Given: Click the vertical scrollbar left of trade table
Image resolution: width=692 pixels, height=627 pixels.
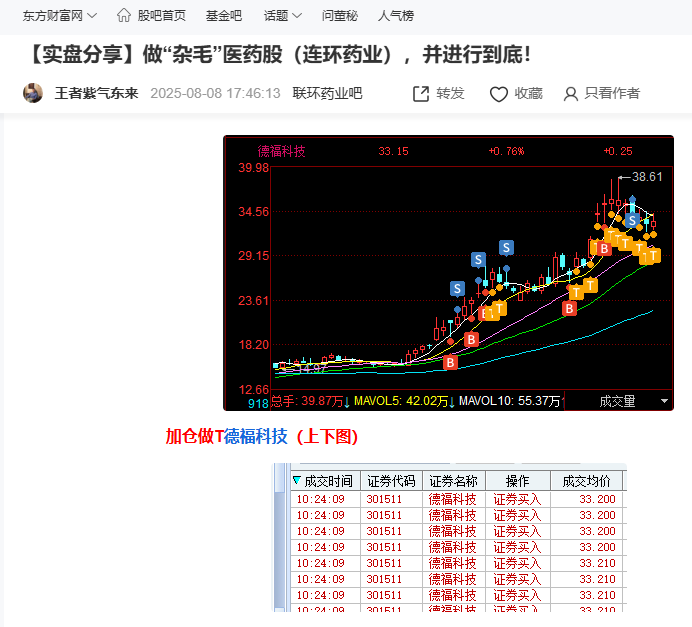Looking at the screenshot, I should (x=279, y=537).
